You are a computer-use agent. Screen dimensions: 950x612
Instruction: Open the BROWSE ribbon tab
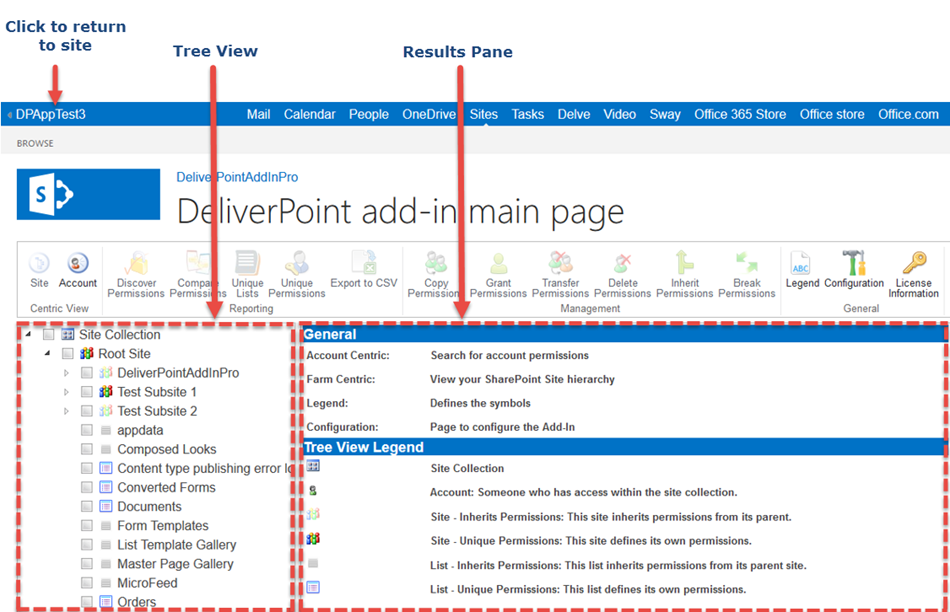click(x=35, y=143)
